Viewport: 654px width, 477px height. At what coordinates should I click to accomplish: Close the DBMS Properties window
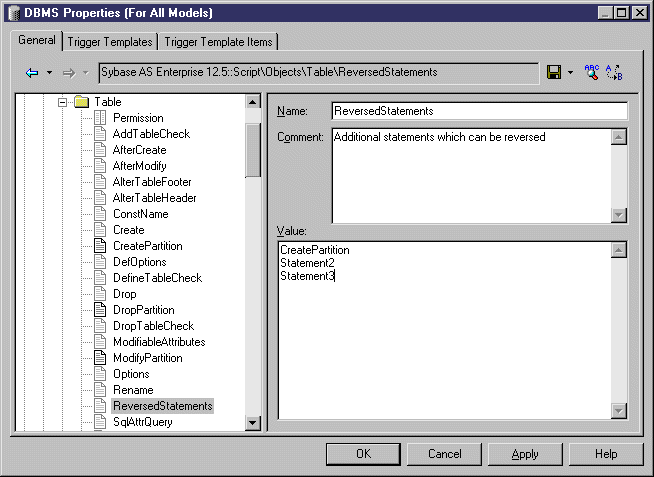[639, 13]
